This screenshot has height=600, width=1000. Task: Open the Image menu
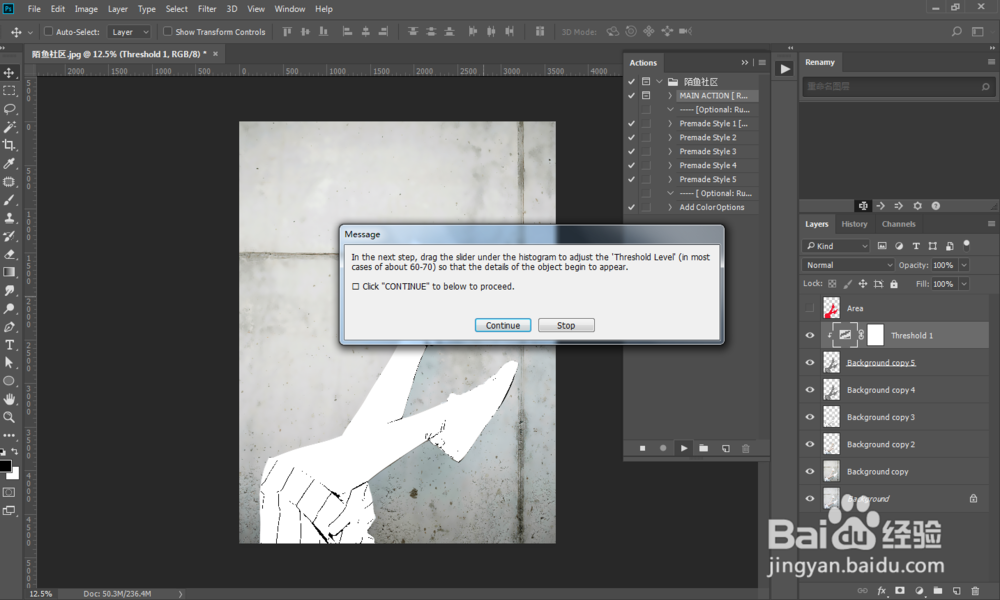86,9
